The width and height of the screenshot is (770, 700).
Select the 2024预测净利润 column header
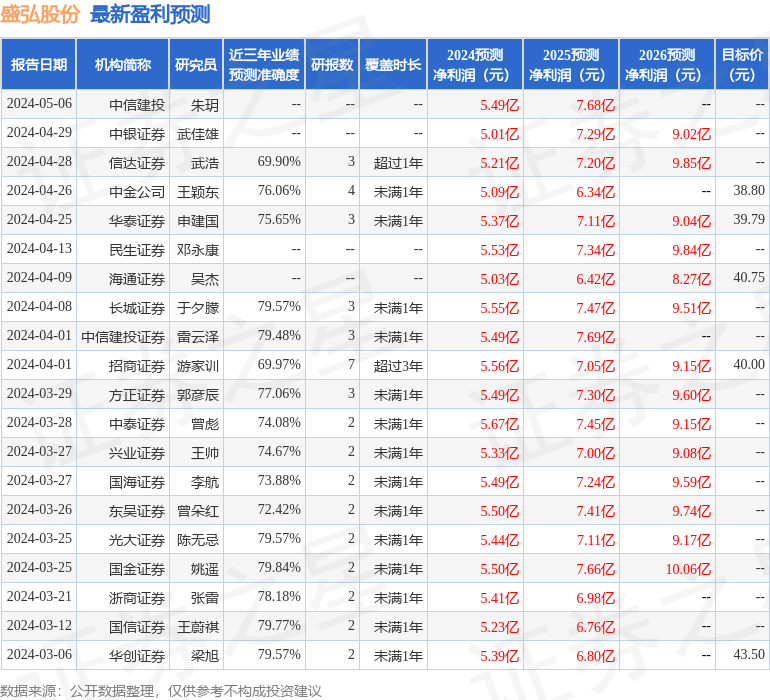tap(475, 64)
